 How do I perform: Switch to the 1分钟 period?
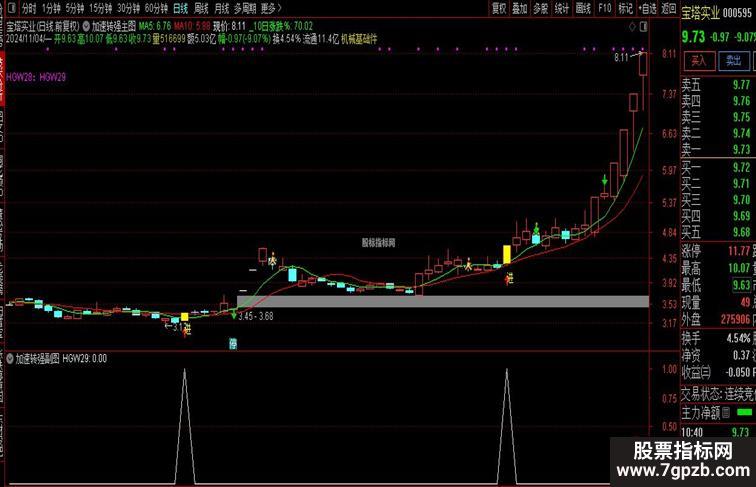tap(51, 8)
